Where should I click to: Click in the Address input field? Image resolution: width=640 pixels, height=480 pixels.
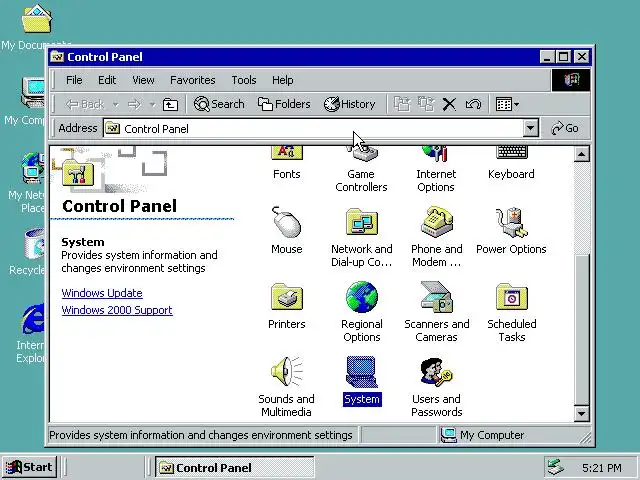click(x=313, y=129)
